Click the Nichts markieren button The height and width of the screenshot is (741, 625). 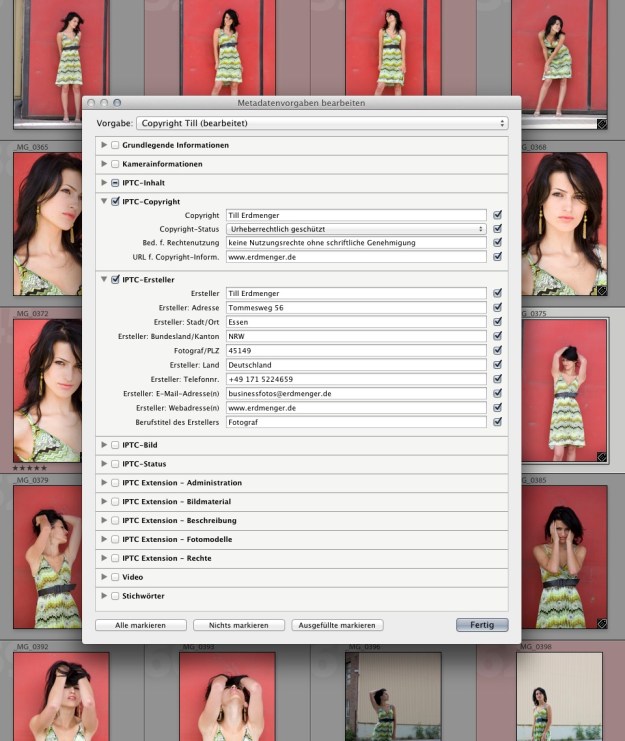pos(238,625)
